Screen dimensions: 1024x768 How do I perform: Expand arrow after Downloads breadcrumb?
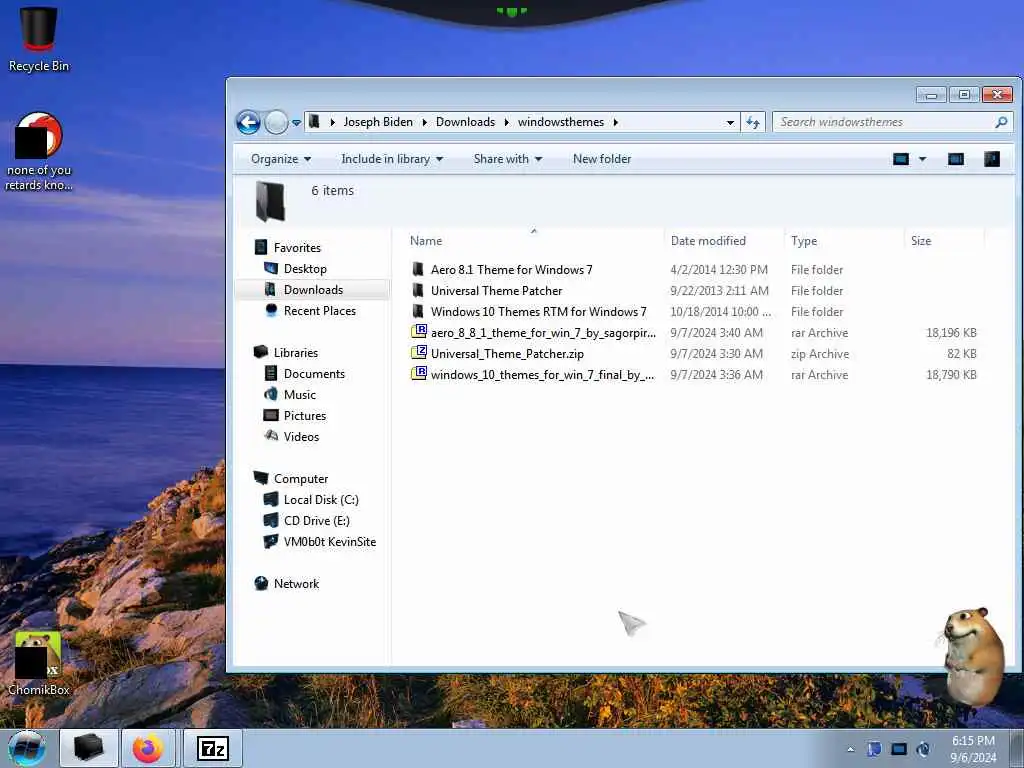click(x=506, y=122)
